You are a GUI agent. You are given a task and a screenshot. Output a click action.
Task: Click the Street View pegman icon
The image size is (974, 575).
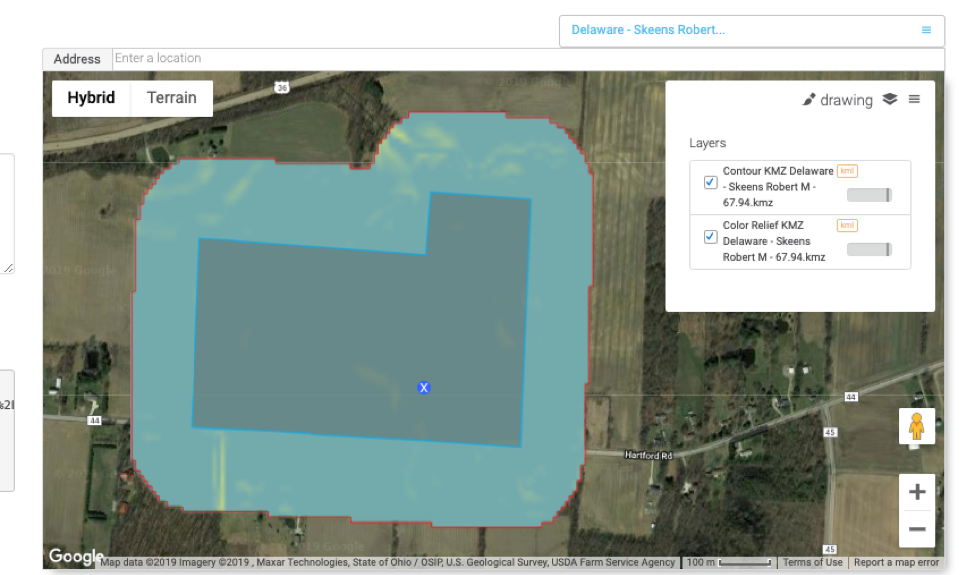[x=917, y=427]
